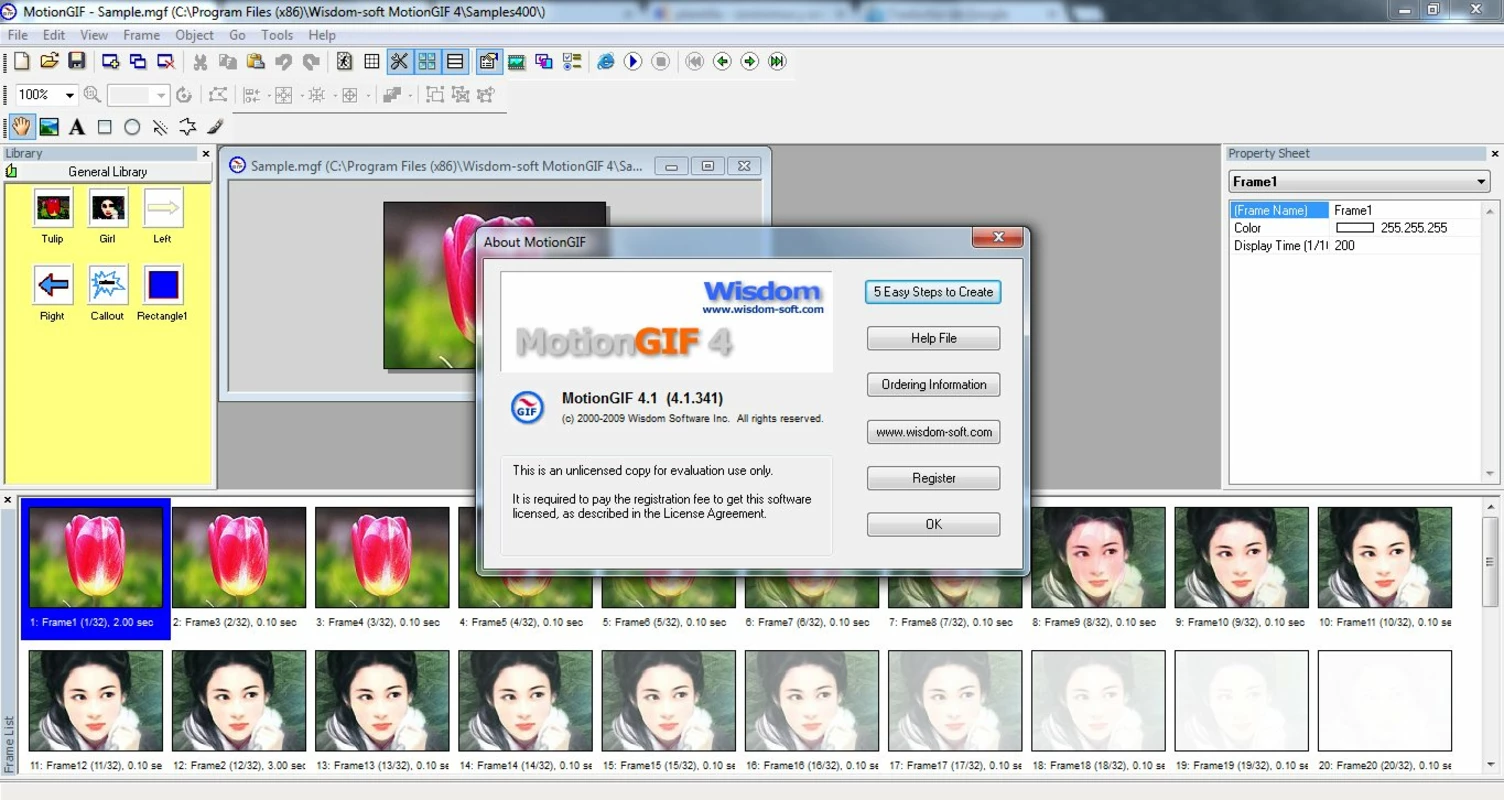Jump to first frame icon
1504x800 pixels.
tap(695, 61)
